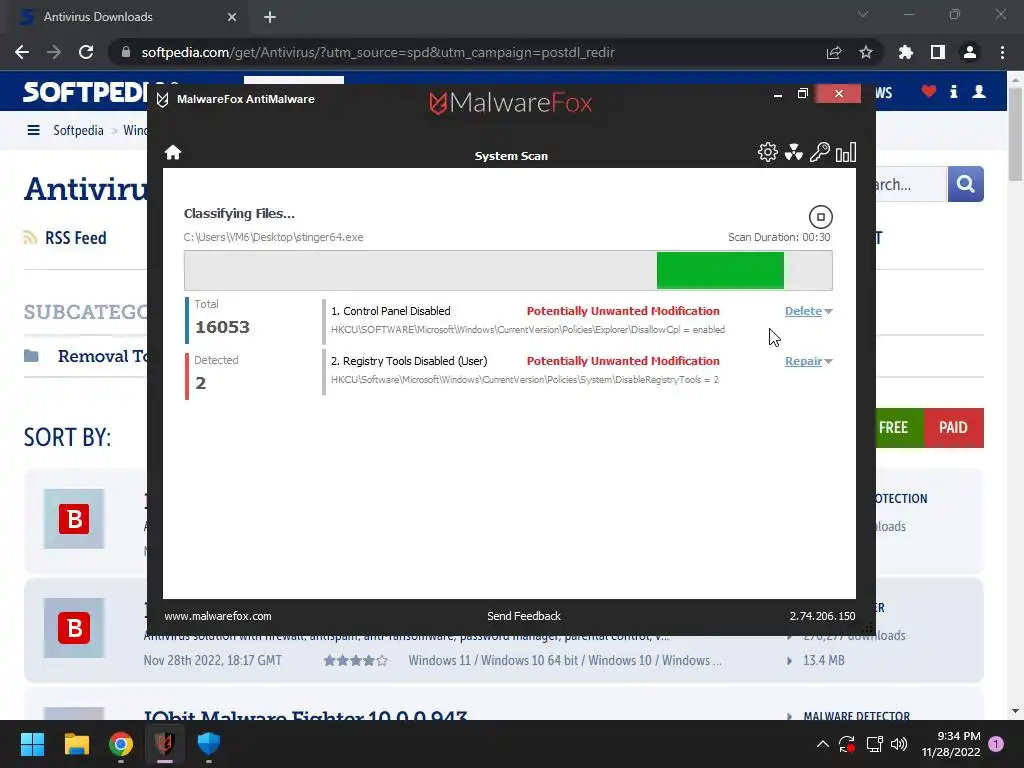Select the Control Panel Disabled detection row
This screenshot has width=1024, height=768.
pos(578,320)
